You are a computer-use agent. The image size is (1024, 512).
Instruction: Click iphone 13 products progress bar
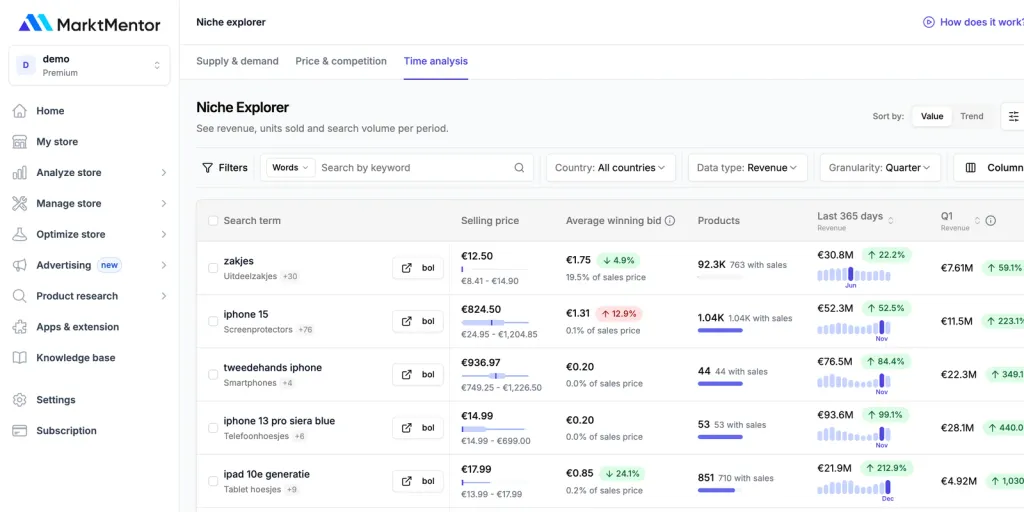tap(720, 436)
